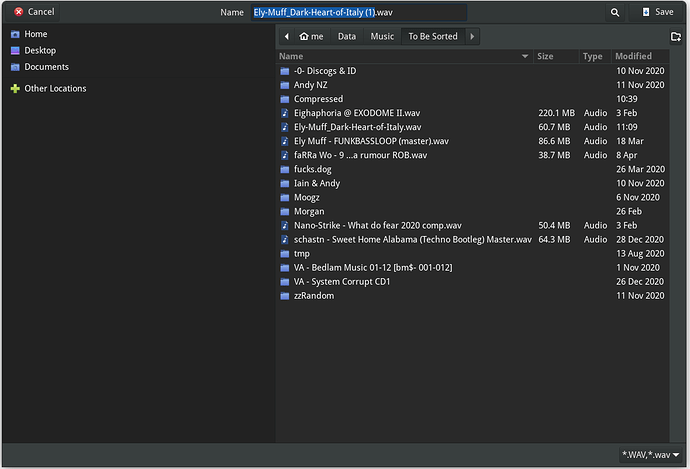Go to the Music breadcrumb
The width and height of the screenshot is (690, 469).
[382, 37]
